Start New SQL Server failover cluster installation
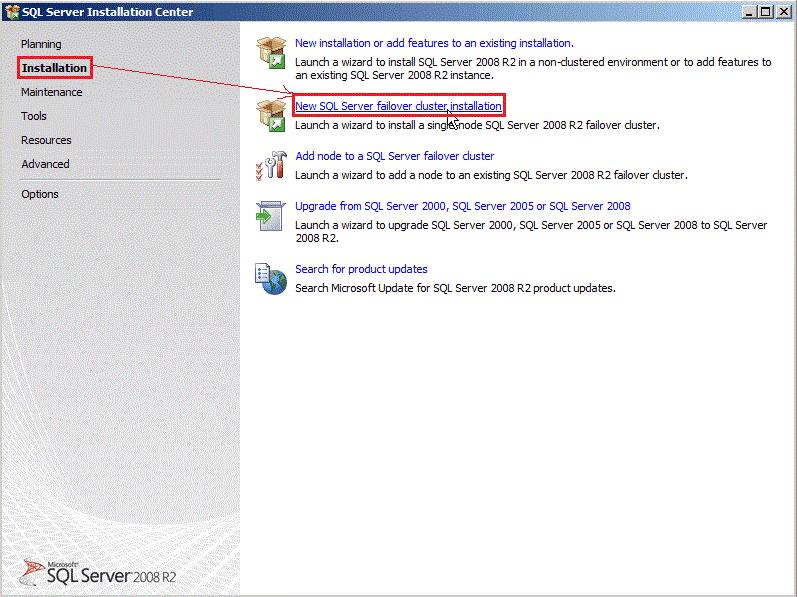 398,106
